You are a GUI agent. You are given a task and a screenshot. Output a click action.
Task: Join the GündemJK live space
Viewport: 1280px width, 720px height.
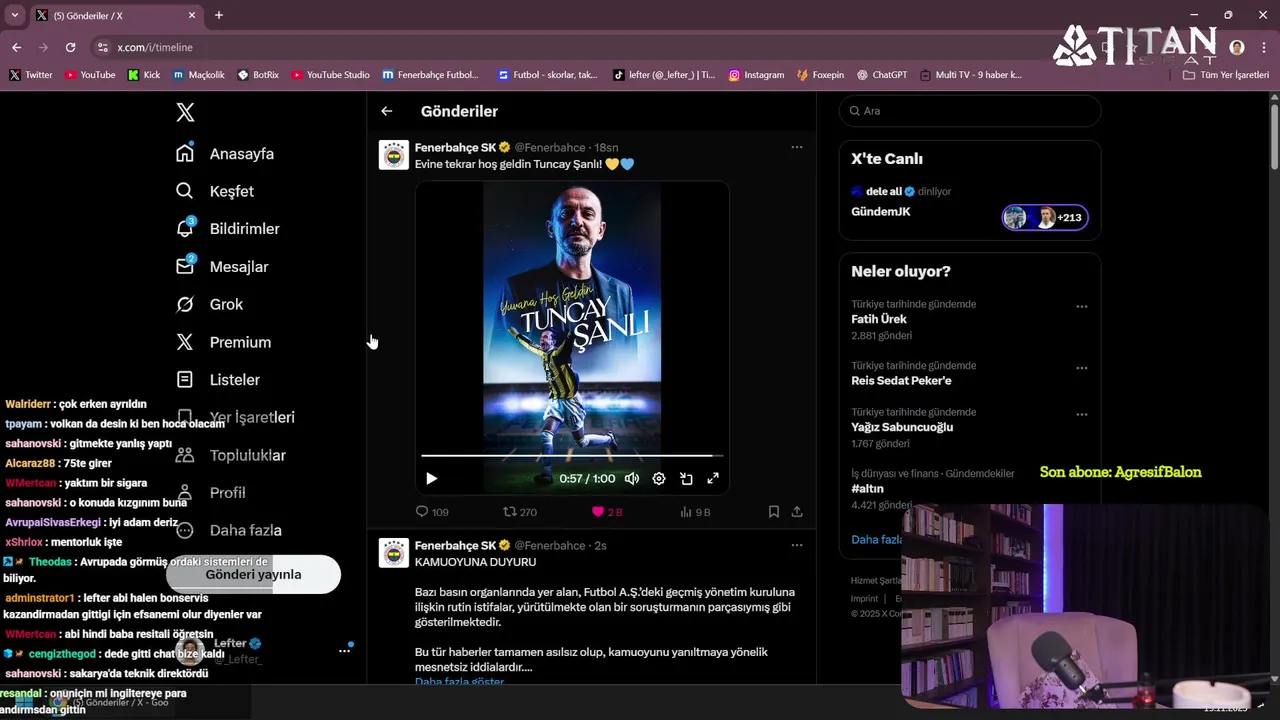click(x=881, y=212)
